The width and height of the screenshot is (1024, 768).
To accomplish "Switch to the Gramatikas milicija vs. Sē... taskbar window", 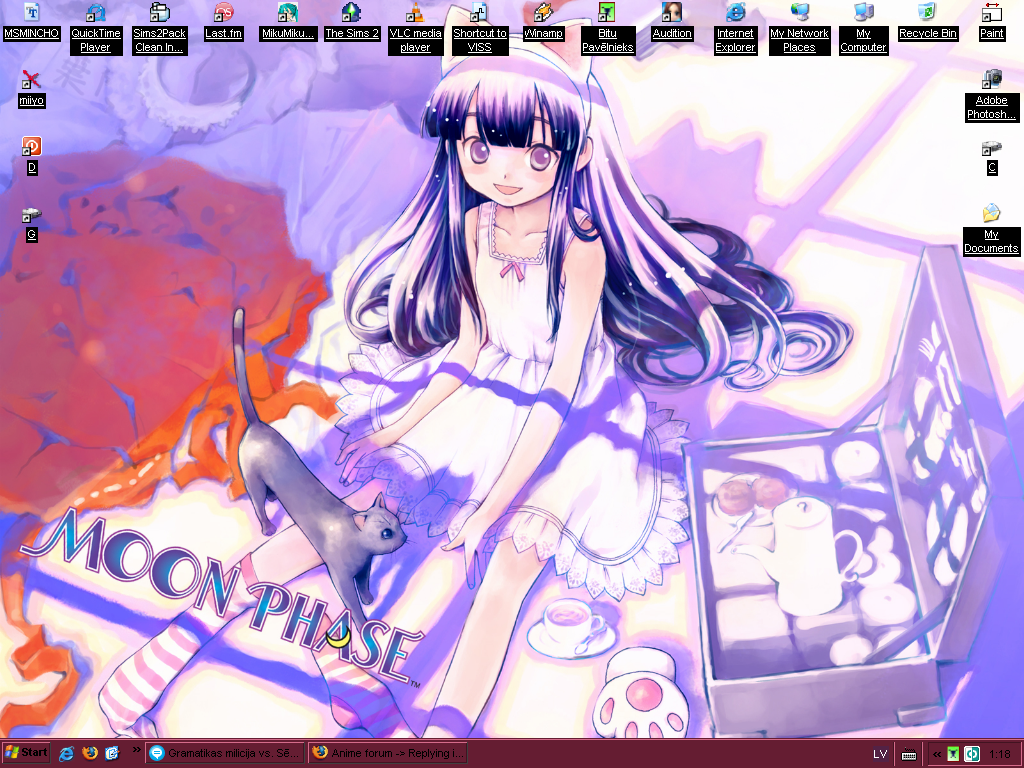I will (225, 753).
